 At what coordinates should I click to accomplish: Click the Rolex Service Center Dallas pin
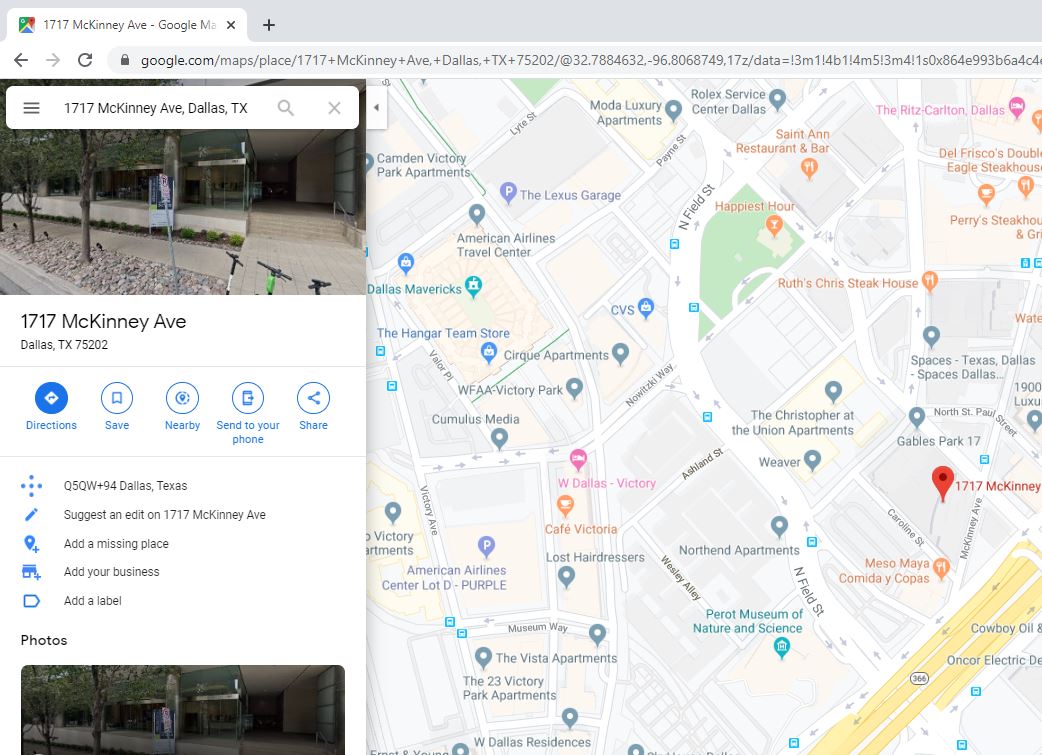[777, 100]
